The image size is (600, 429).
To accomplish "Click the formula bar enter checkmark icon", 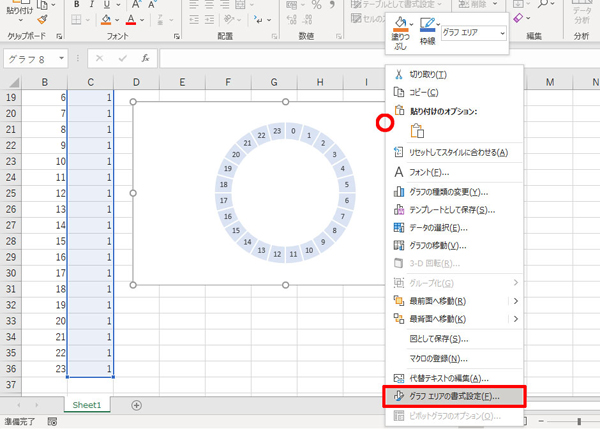I will (123, 58).
